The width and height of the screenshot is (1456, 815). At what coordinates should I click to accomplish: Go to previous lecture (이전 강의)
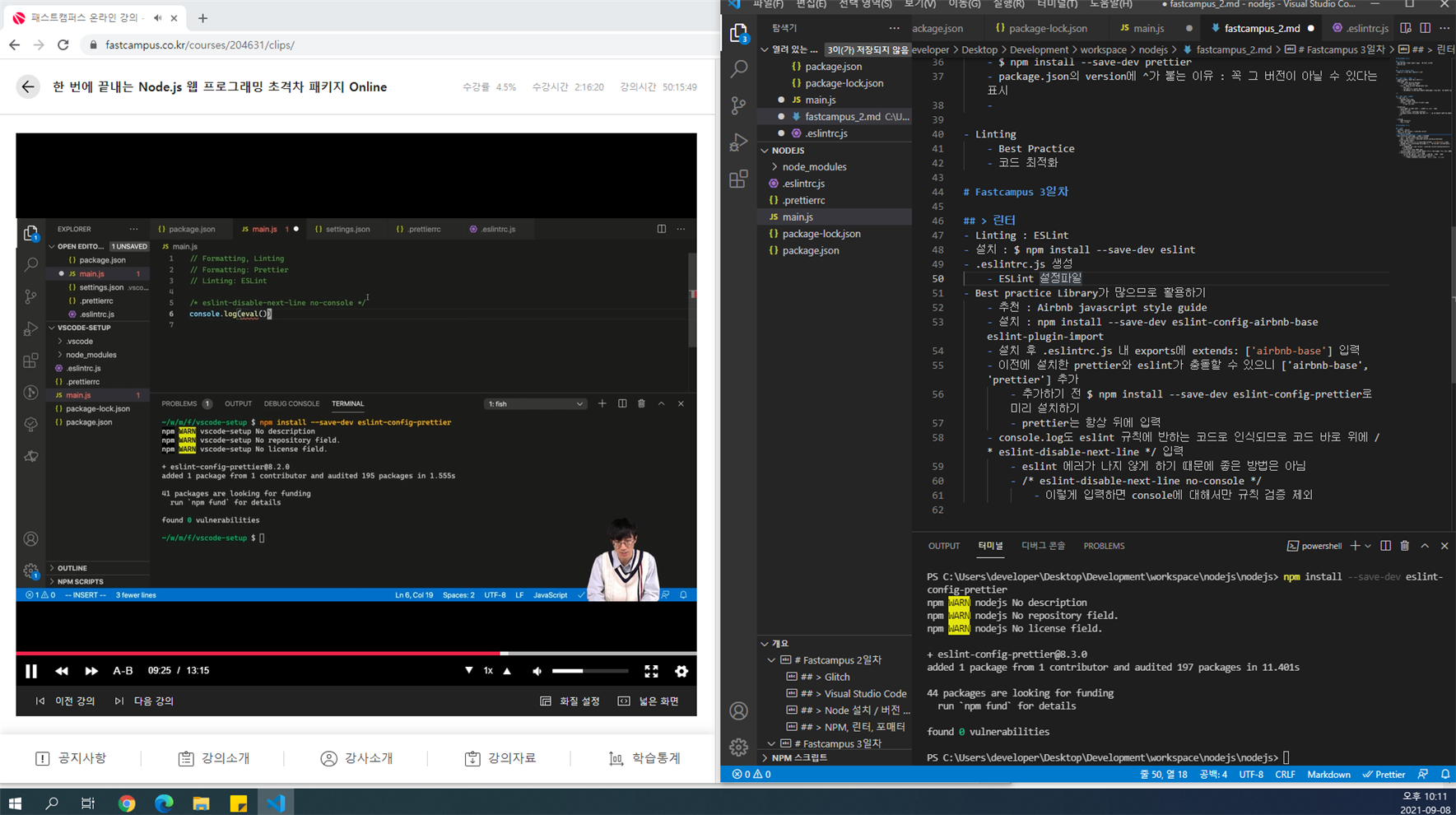(x=65, y=701)
